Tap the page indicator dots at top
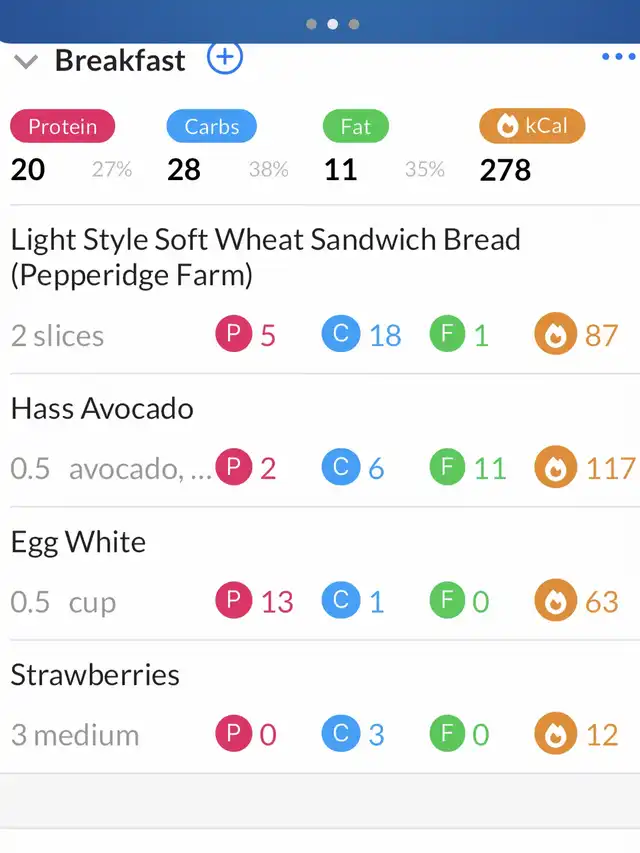This screenshot has height=853, width=640. [333, 24]
